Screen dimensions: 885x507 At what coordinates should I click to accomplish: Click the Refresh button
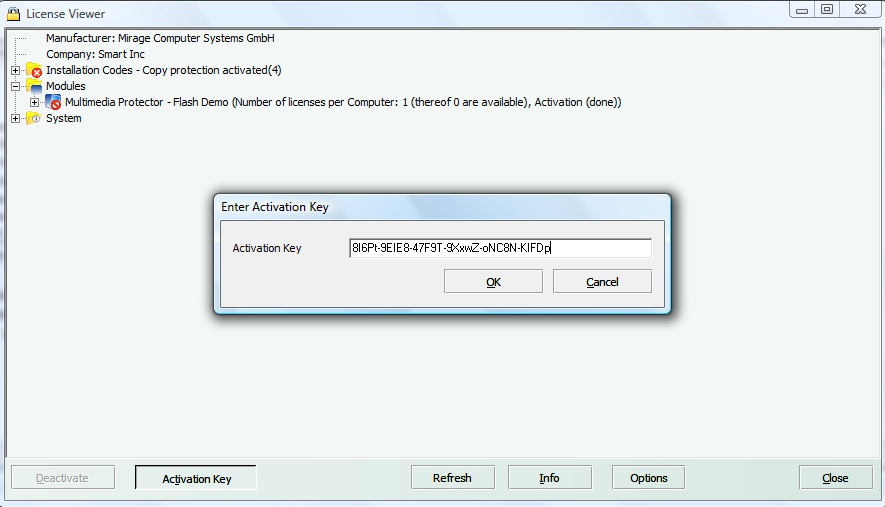[452, 478]
